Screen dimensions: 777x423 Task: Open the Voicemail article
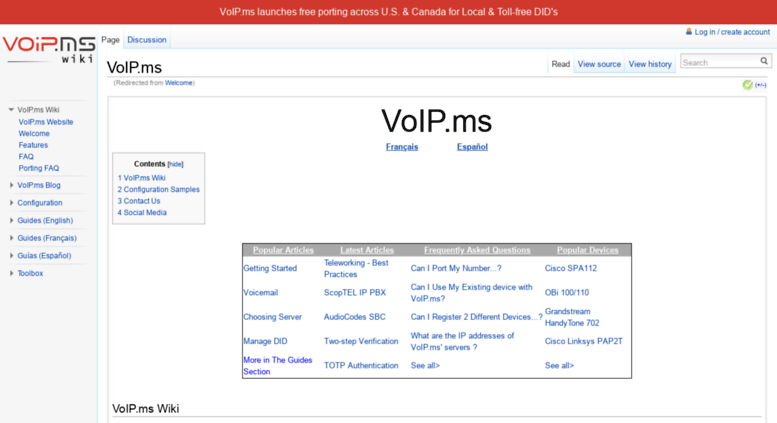(261, 293)
